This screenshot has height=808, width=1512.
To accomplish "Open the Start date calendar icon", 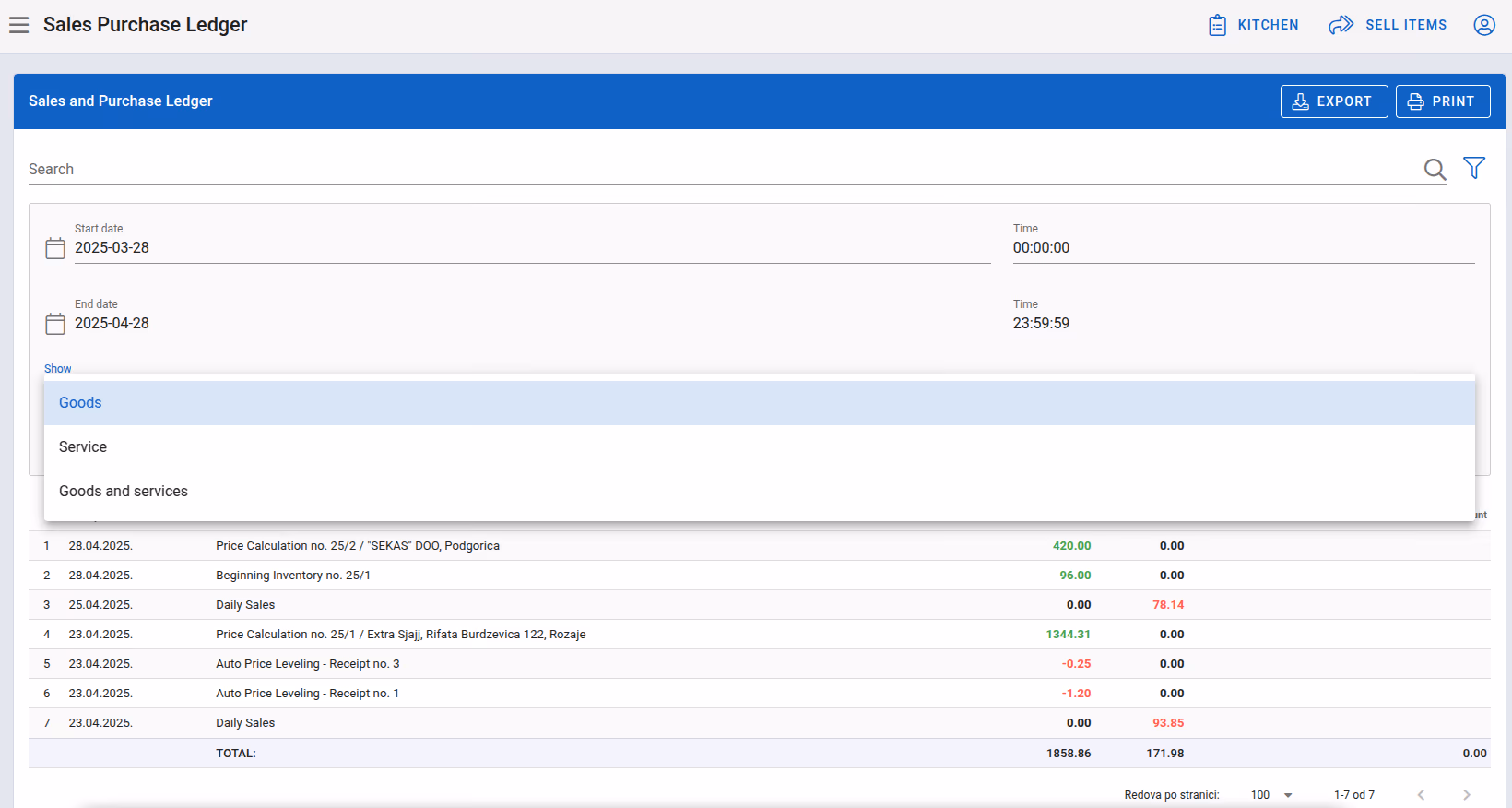I will point(55,248).
